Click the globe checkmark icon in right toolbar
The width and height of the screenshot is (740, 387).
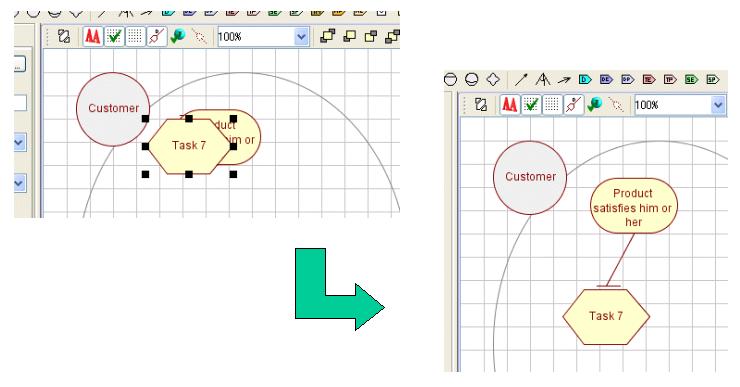point(594,104)
